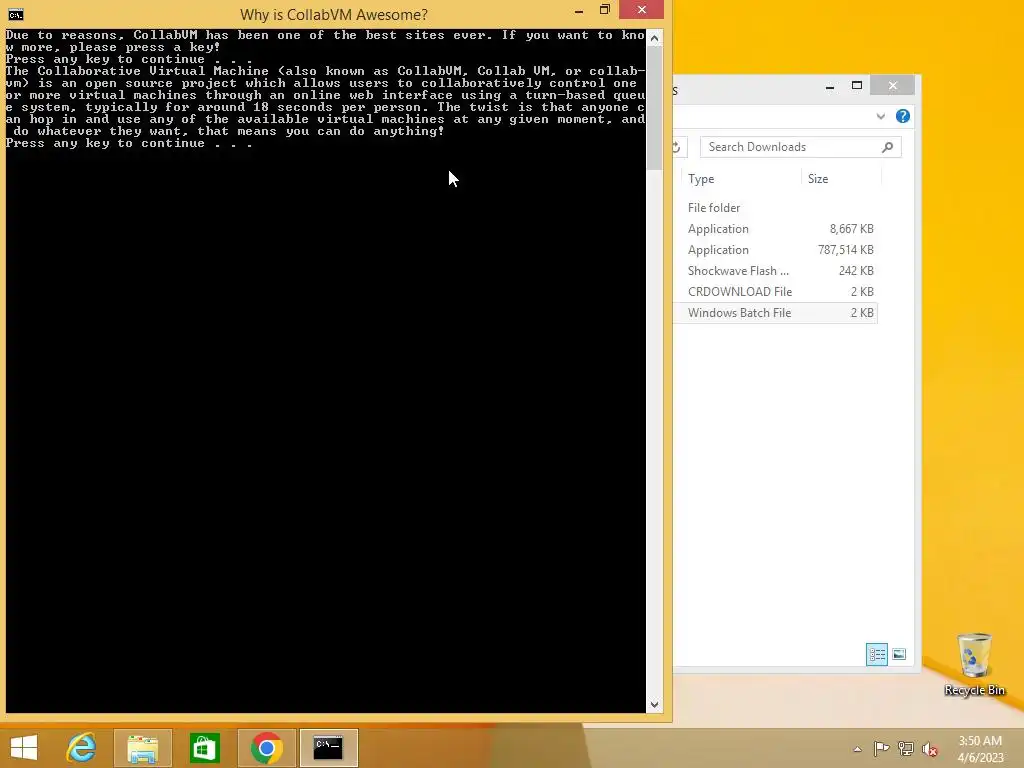Minimize the Why is CollabVM Awesome window

(x=579, y=10)
